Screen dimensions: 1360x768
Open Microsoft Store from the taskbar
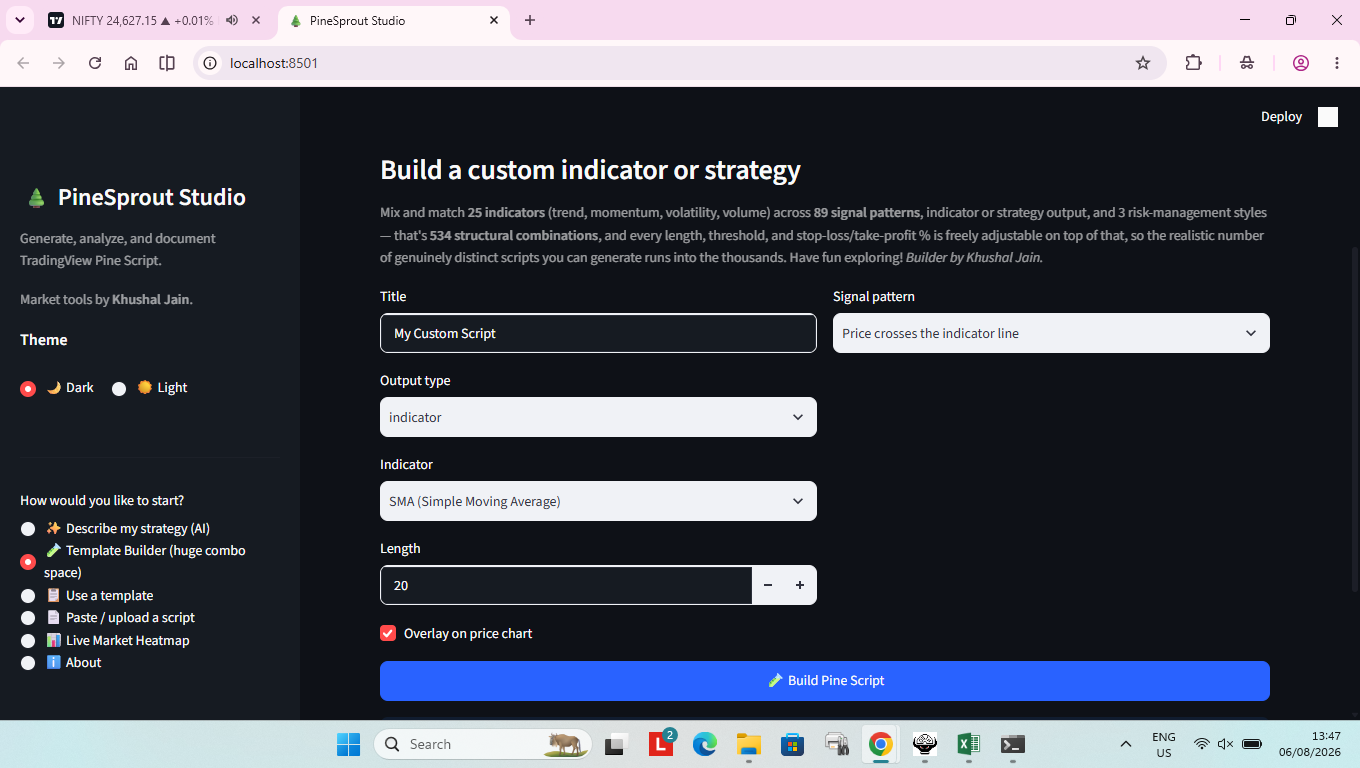[793, 744]
